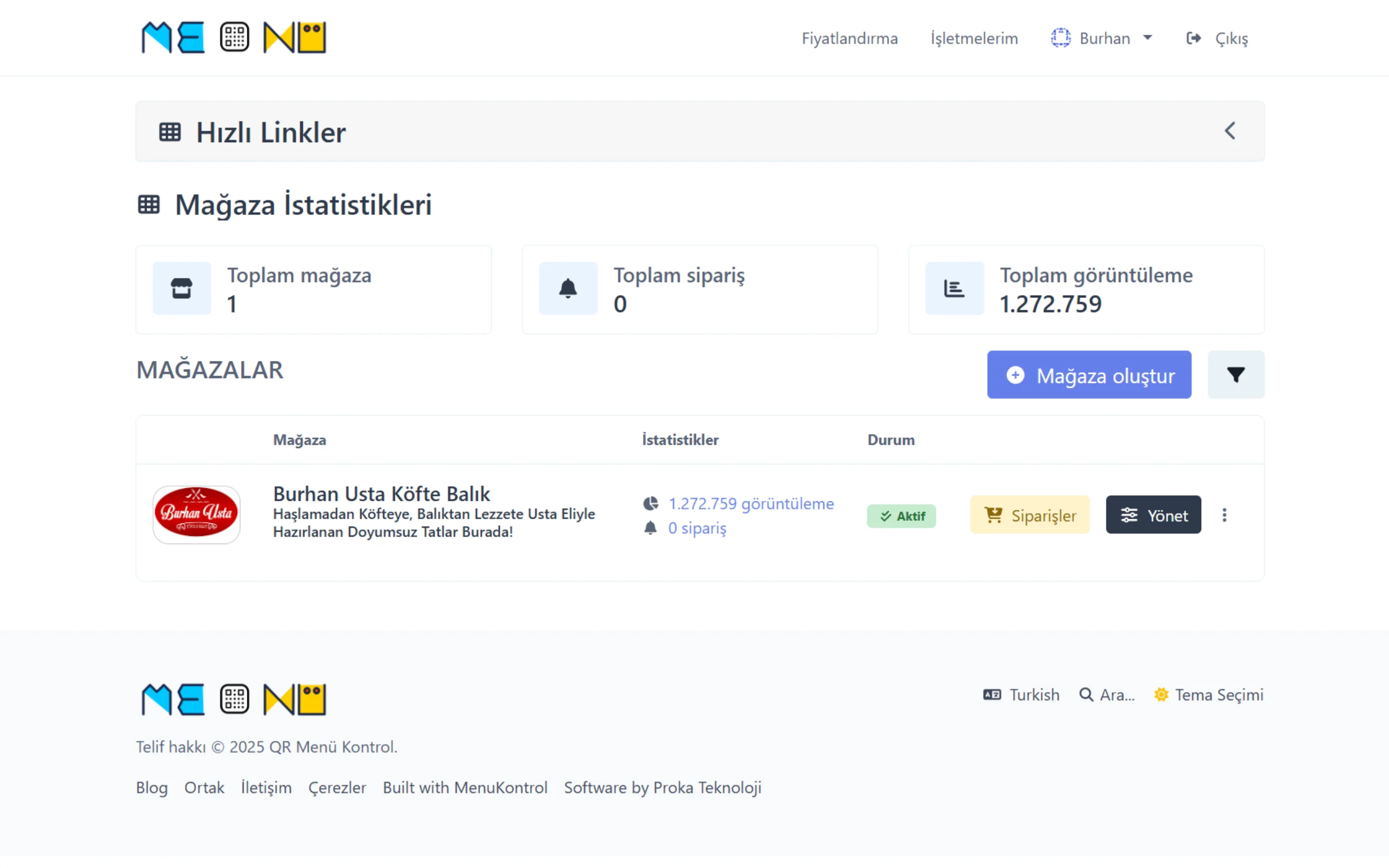Click the 1.272.759 görüntüleme link
The height and width of the screenshot is (868, 1389).
[751, 503]
